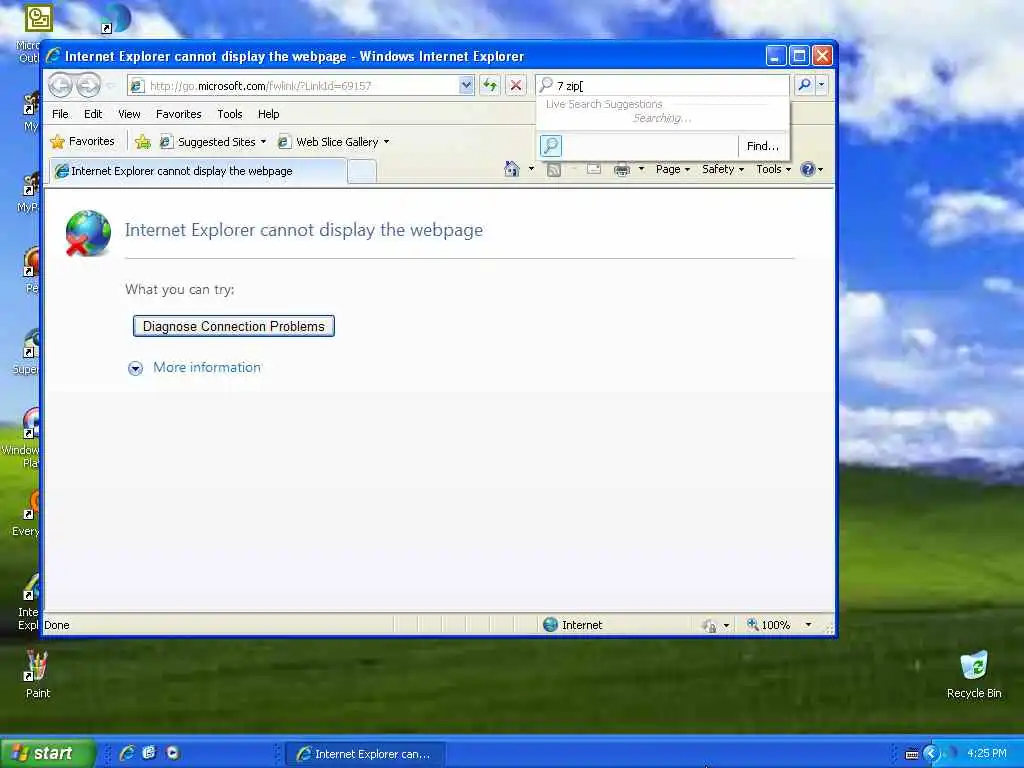Open the View menu
The height and width of the screenshot is (768, 1024).
(x=129, y=114)
